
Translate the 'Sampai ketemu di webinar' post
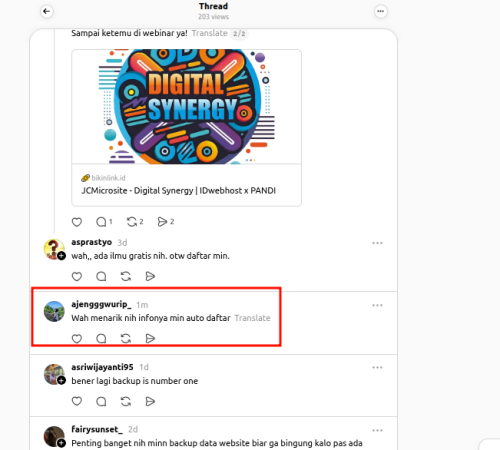(x=210, y=33)
